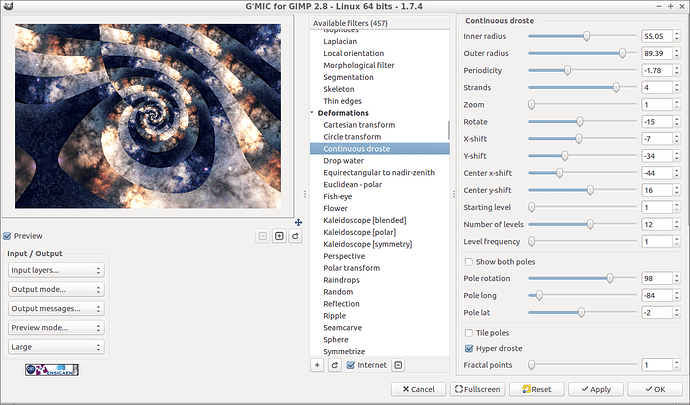Click the ENSICAEN logo image
The width and height of the screenshot is (690, 405).
tap(52, 369)
